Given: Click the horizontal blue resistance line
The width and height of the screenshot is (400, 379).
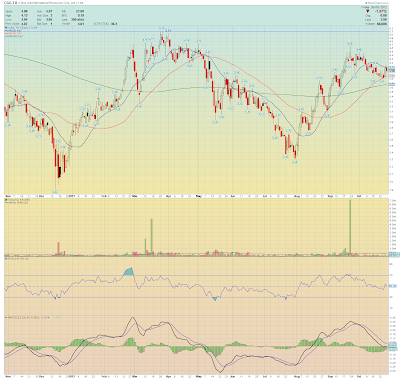Looking at the screenshot, I should (197, 32).
